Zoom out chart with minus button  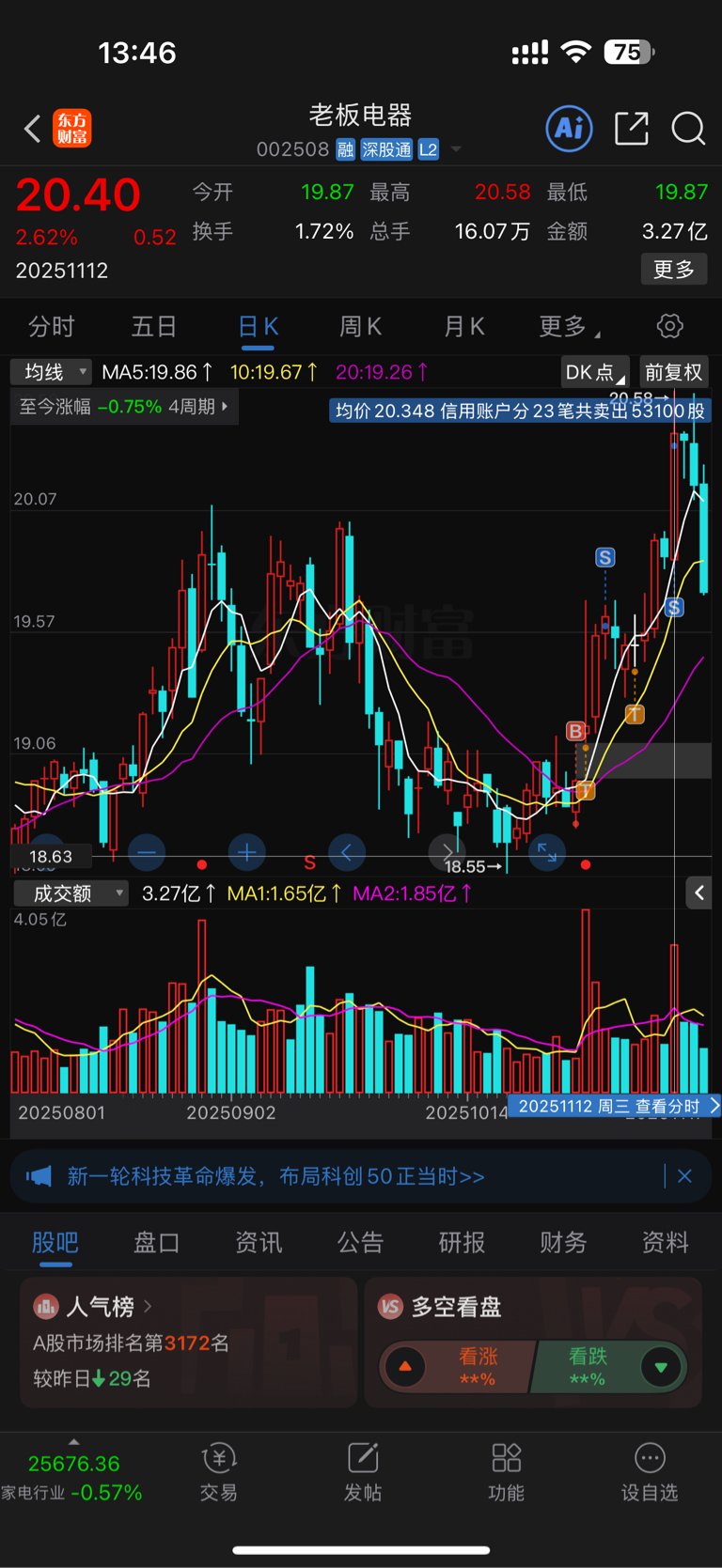point(147,853)
